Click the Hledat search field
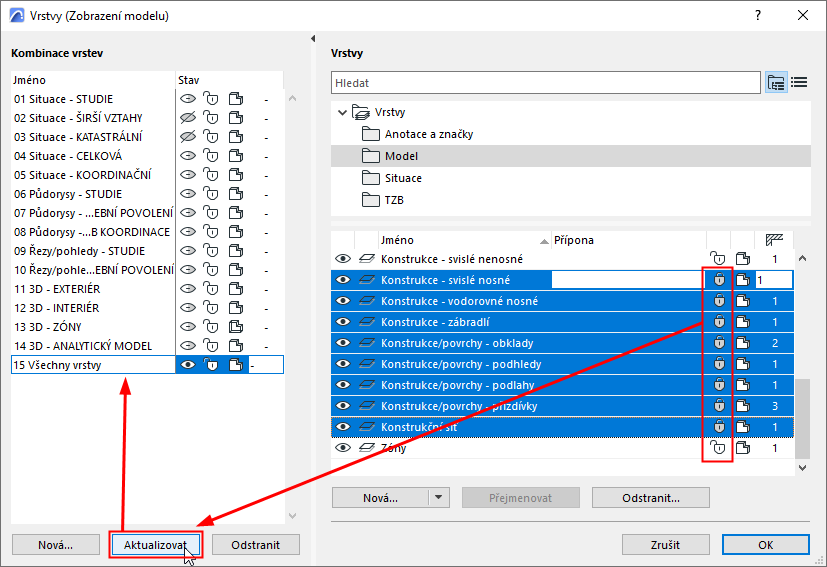This screenshot has height=567, width=827. (x=546, y=83)
